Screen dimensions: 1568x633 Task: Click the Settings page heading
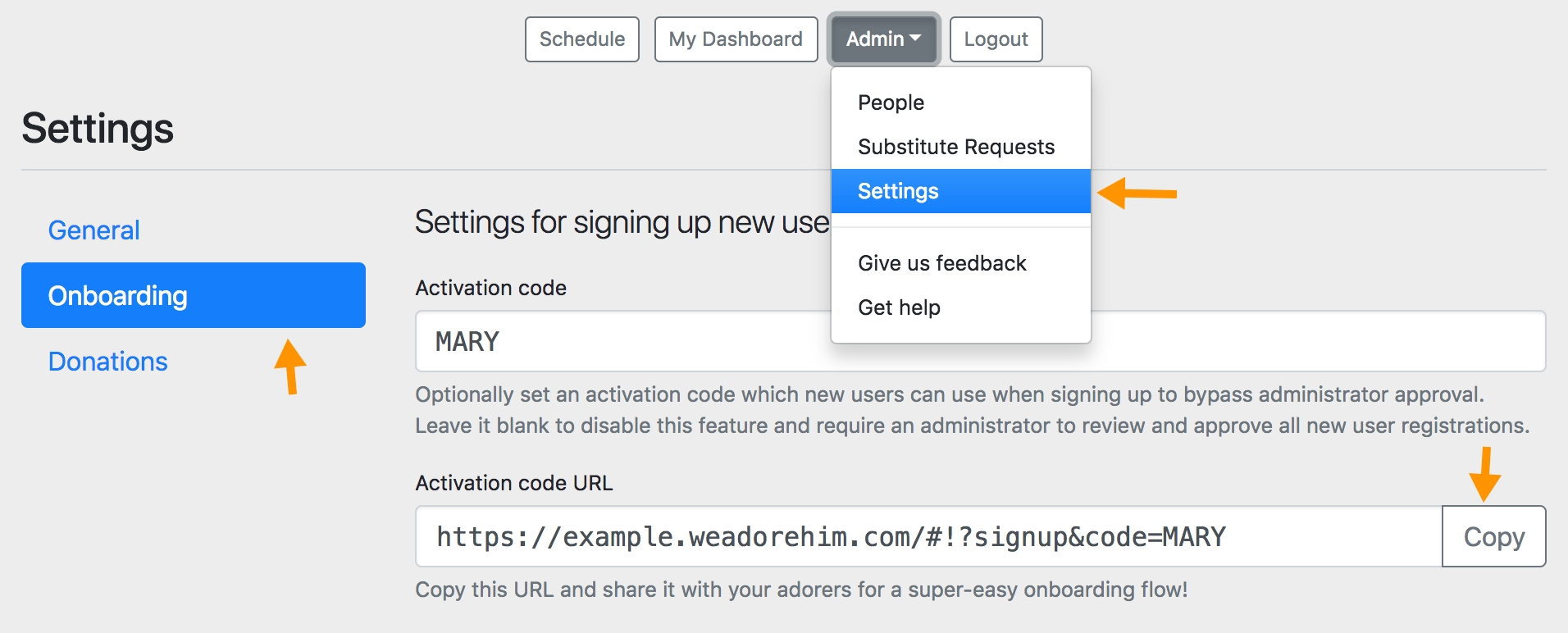[x=98, y=129]
